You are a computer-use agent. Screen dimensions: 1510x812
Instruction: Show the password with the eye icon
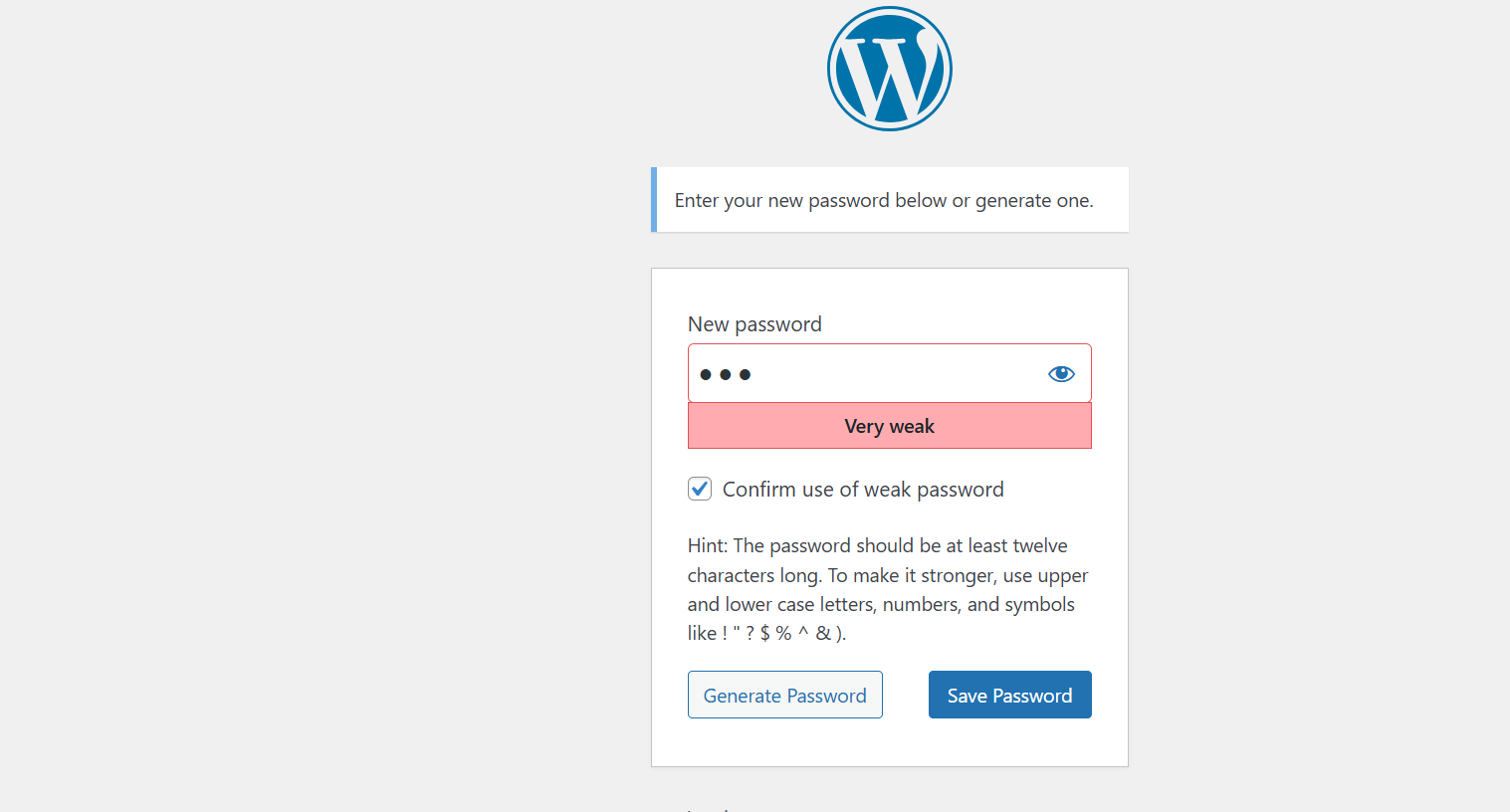point(1061,374)
